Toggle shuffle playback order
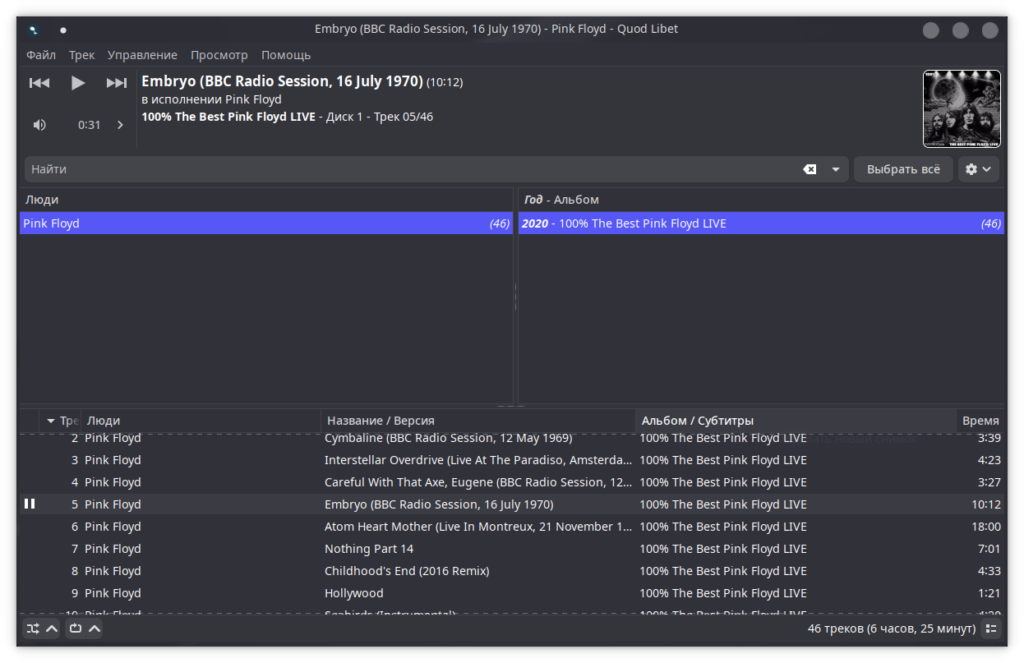 (33, 628)
